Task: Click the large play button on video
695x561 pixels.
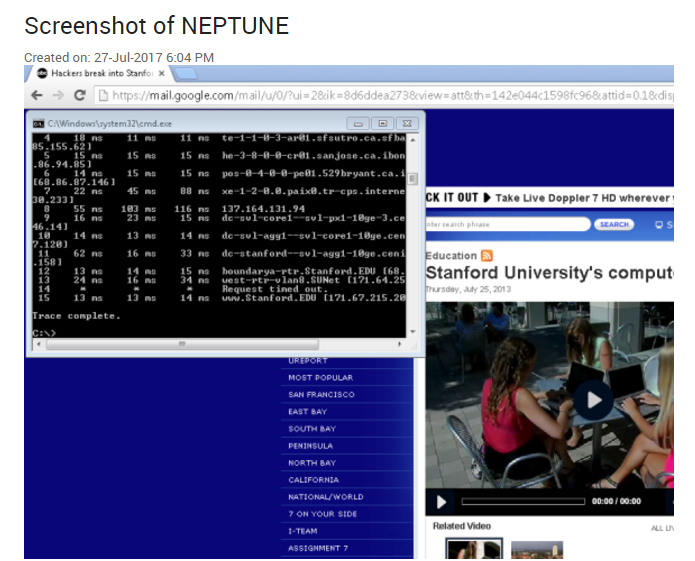Action: click(x=593, y=401)
